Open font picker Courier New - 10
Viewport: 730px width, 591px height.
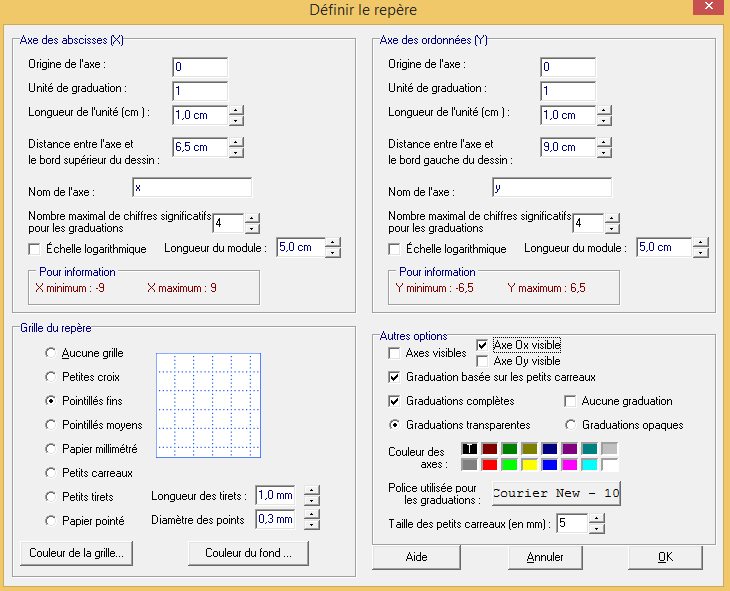click(556, 493)
